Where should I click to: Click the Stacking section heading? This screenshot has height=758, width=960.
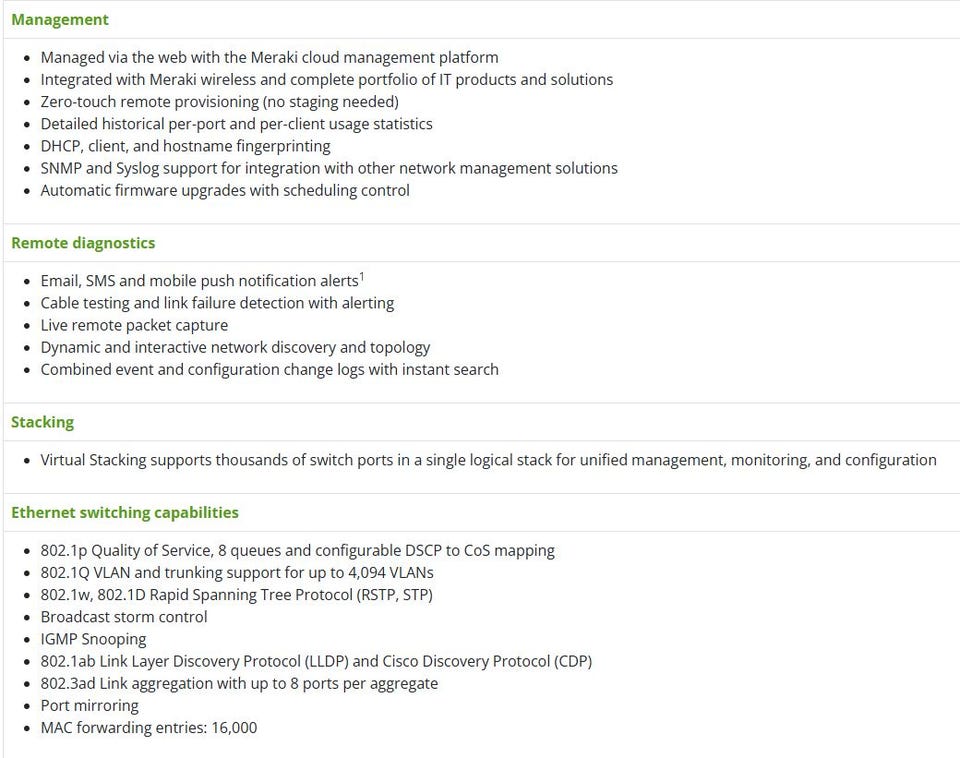[x=42, y=422]
